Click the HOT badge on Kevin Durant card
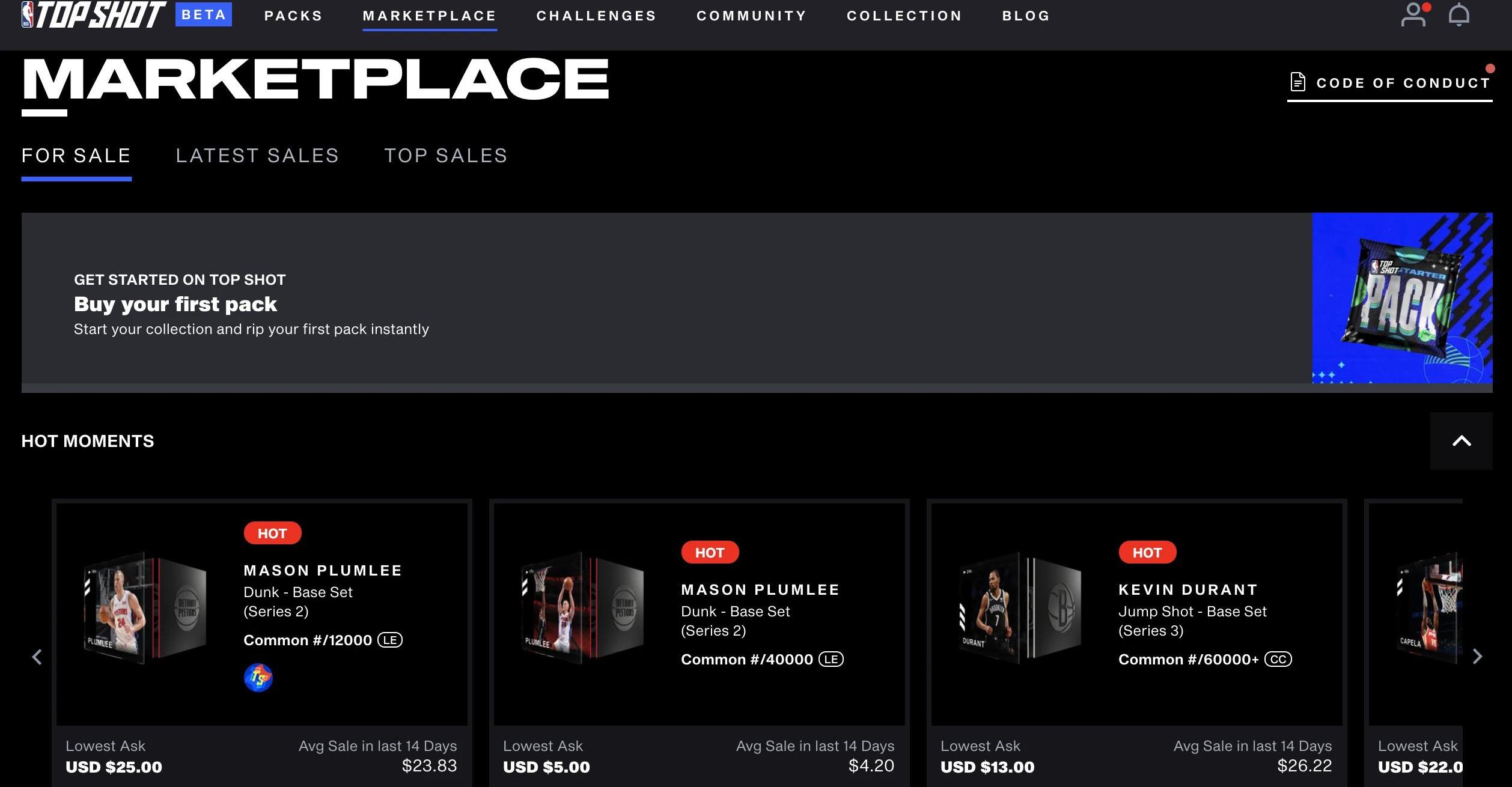The image size is (1512, 787). [x=1147, y=552]
